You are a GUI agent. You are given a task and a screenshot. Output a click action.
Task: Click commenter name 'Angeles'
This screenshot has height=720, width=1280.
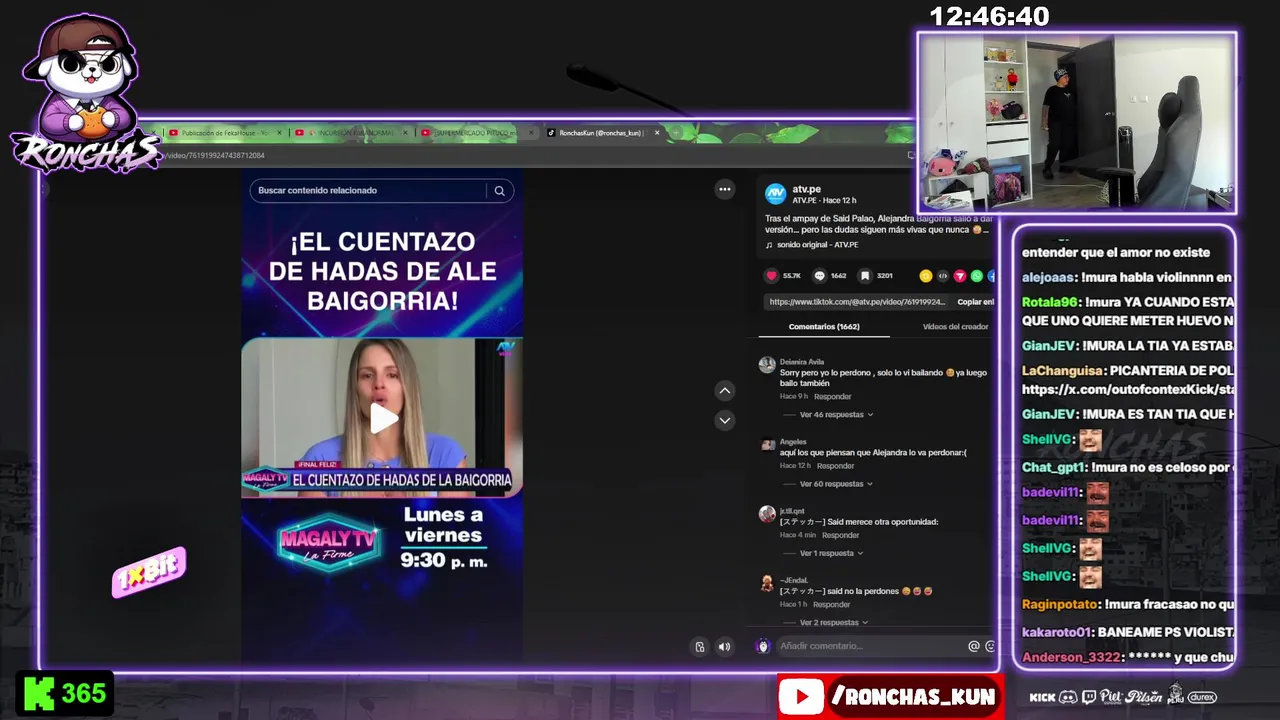point(793,441)
